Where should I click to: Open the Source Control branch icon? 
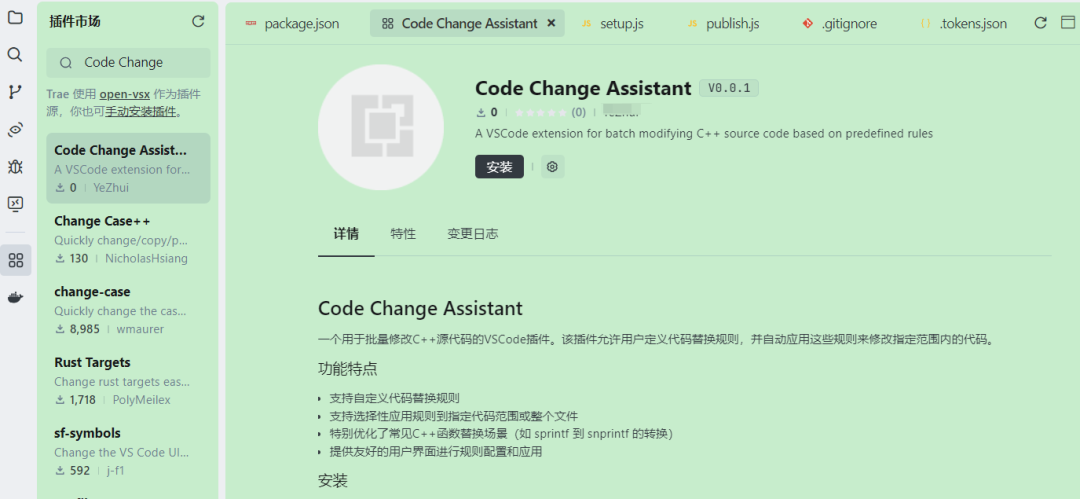[x=15, y=92]
